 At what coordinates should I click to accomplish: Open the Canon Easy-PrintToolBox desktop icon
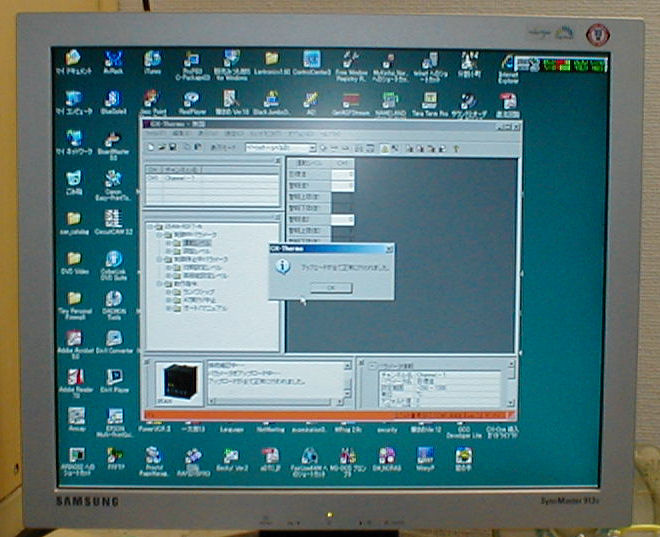113,186
